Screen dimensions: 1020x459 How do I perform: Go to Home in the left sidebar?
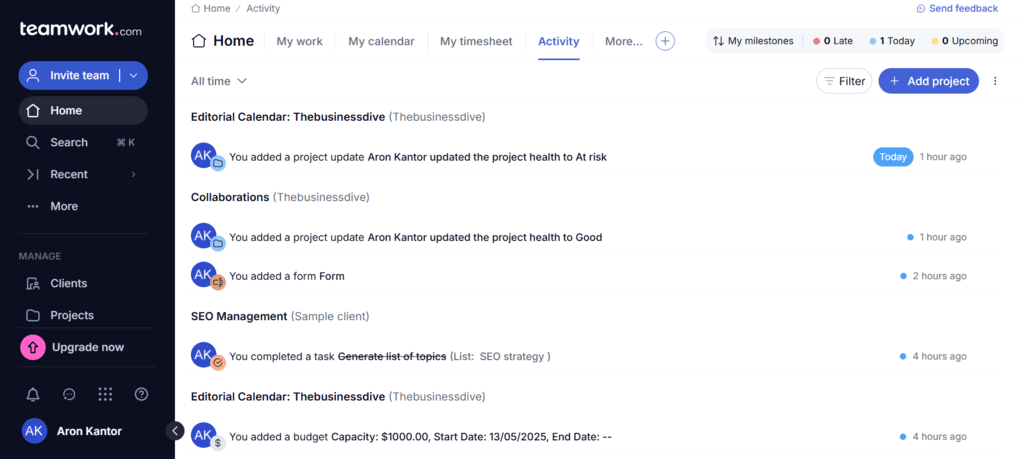pos(83,111)
